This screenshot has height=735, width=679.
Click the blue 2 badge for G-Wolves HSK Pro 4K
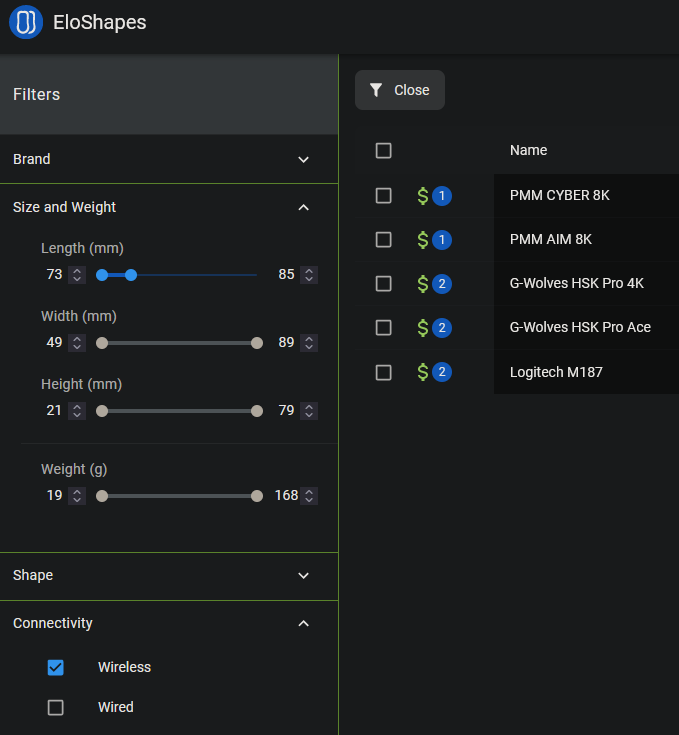click(x=442, y=284)
